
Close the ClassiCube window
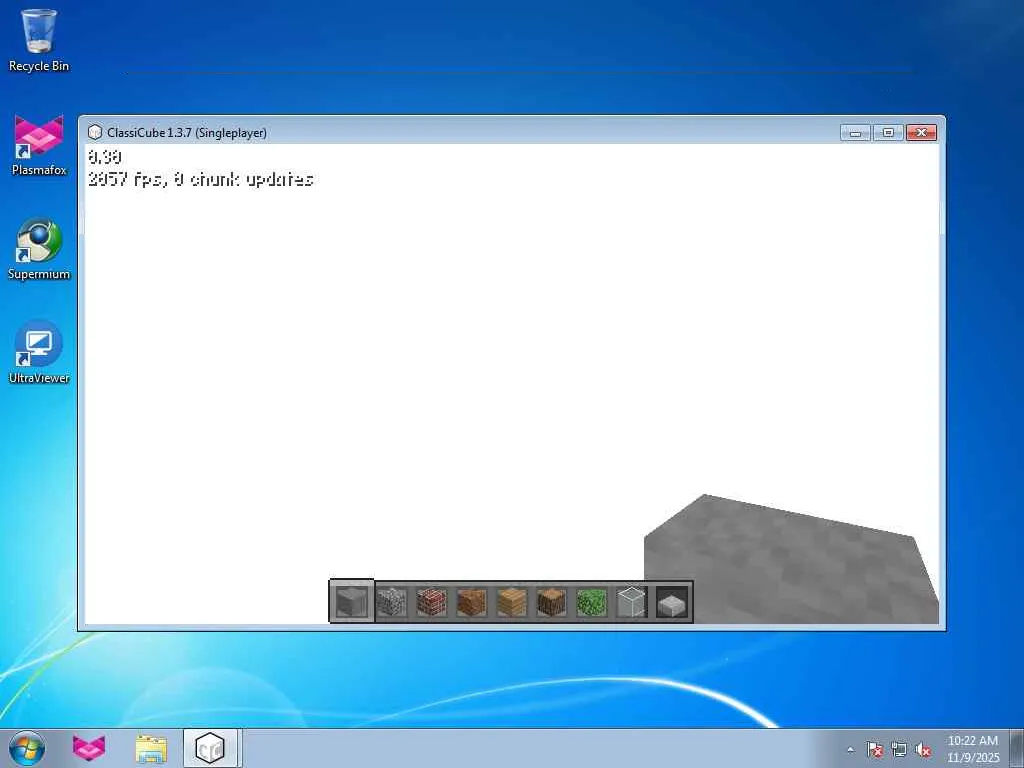pos(921,133)
